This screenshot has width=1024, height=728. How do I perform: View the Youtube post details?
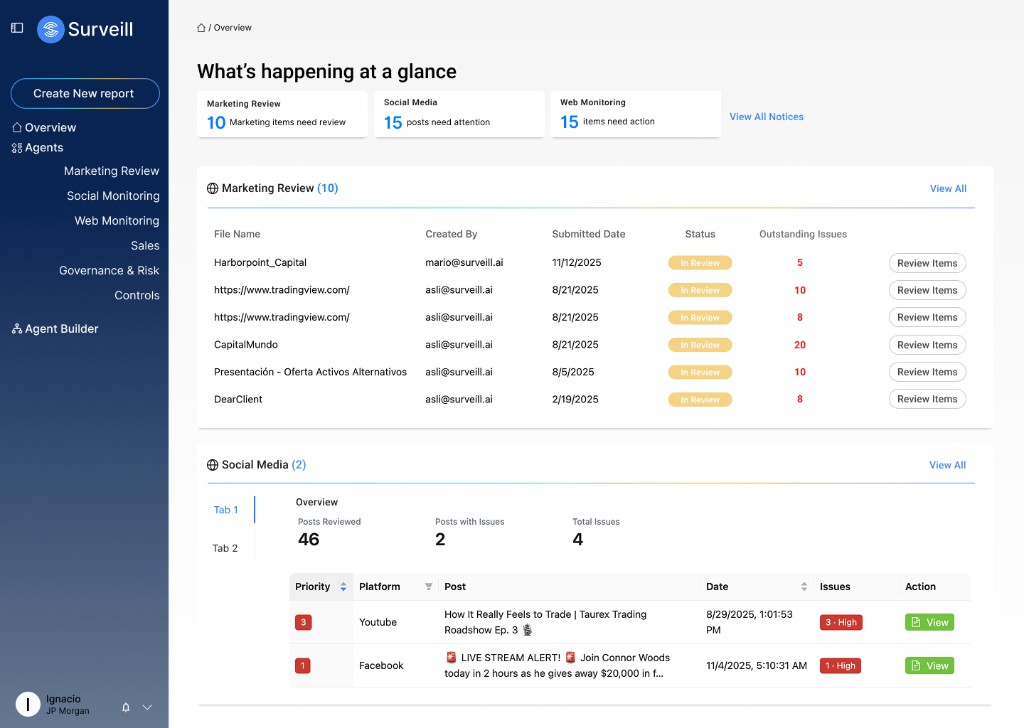(x=929, y=622)
